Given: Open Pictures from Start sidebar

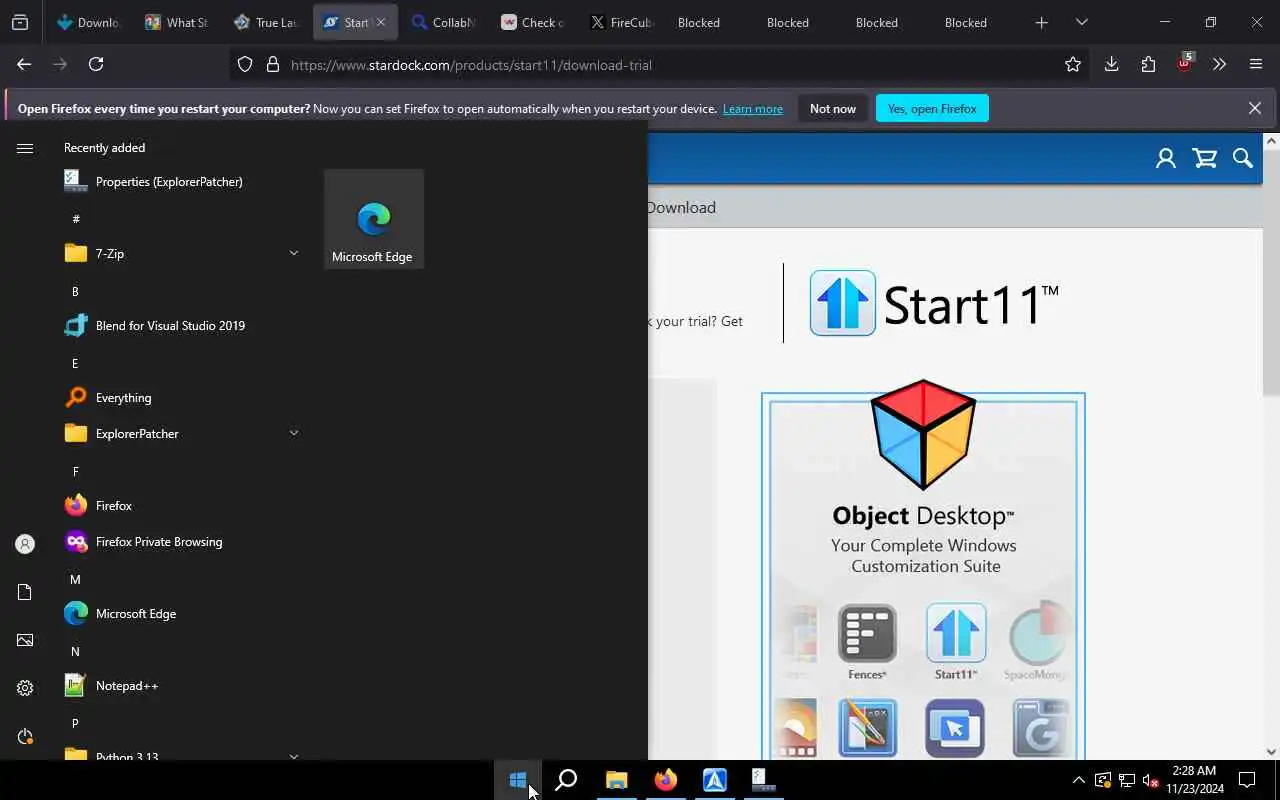Looking at the screenshot, I should click(25, 640).
